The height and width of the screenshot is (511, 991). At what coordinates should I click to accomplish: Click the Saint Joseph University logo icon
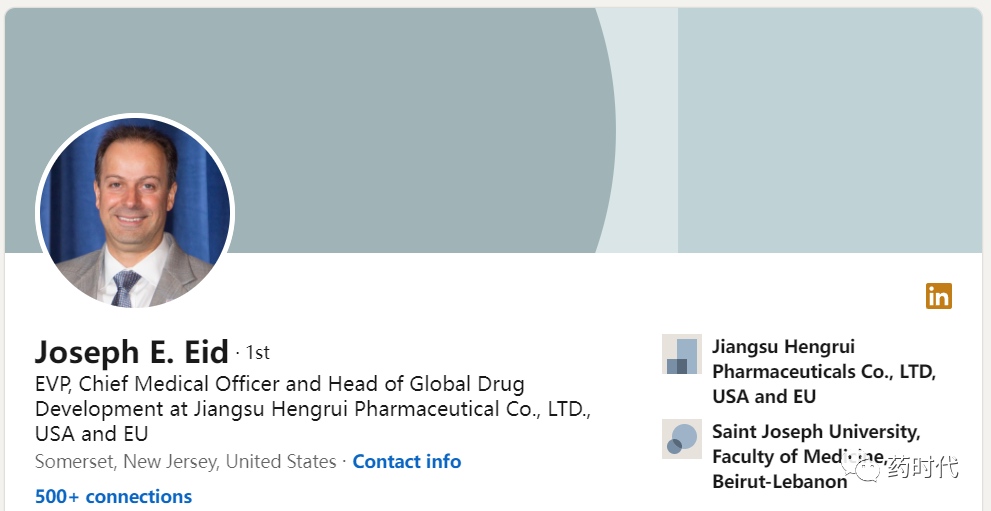[681, 438]
